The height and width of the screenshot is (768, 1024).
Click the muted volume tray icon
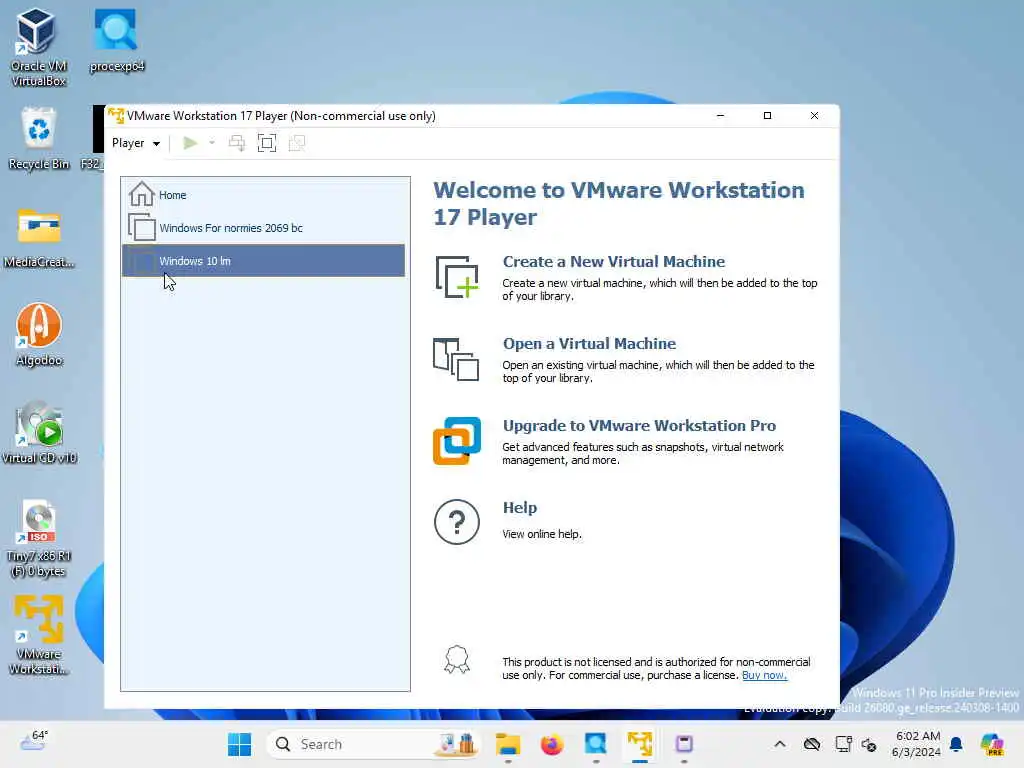(x=869, y=744)
